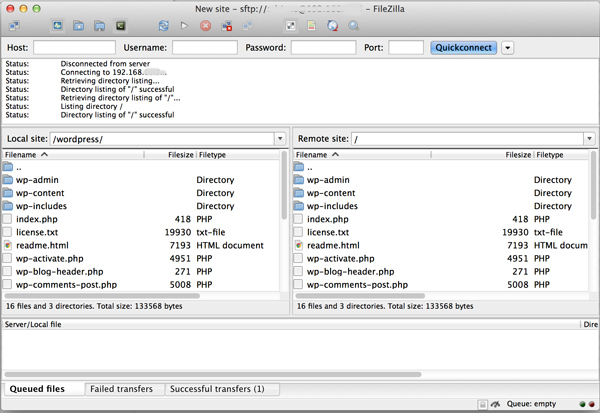Click remote pane horizontal scrollbar

(x=360, y=295)
